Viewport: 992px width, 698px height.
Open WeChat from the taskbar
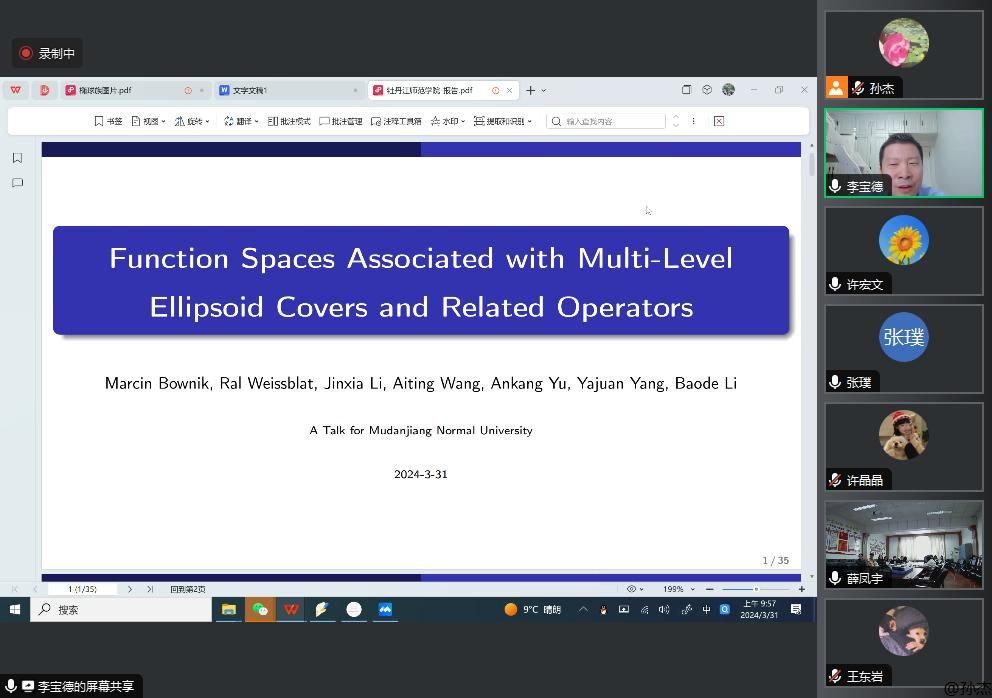(x=260, y=609)
